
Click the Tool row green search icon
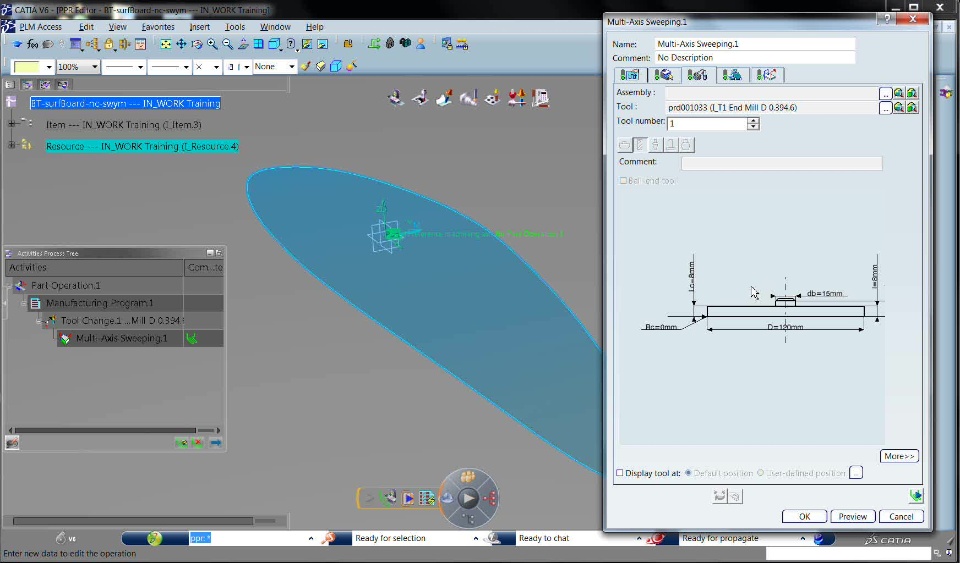coord(912,108)
